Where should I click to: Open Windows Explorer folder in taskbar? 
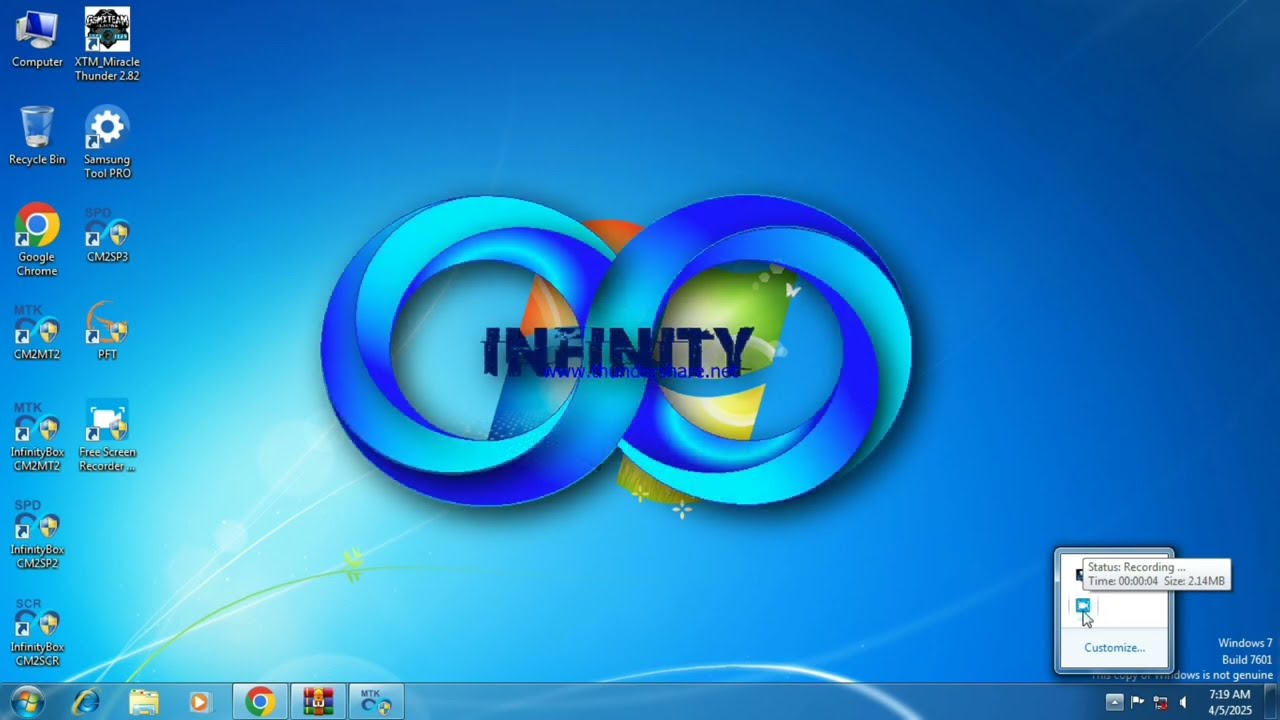[x=143, y=702]
